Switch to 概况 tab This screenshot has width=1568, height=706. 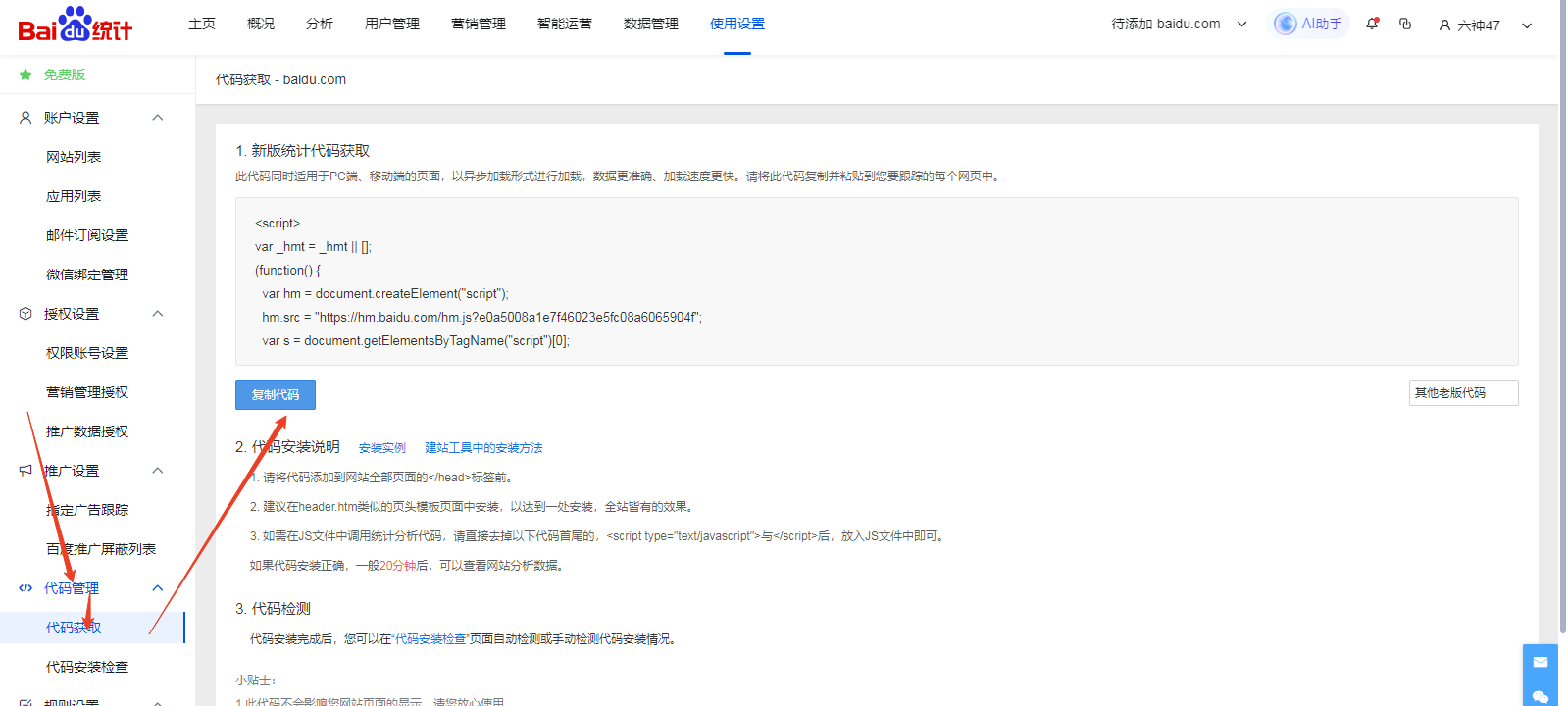click(261, 24)
